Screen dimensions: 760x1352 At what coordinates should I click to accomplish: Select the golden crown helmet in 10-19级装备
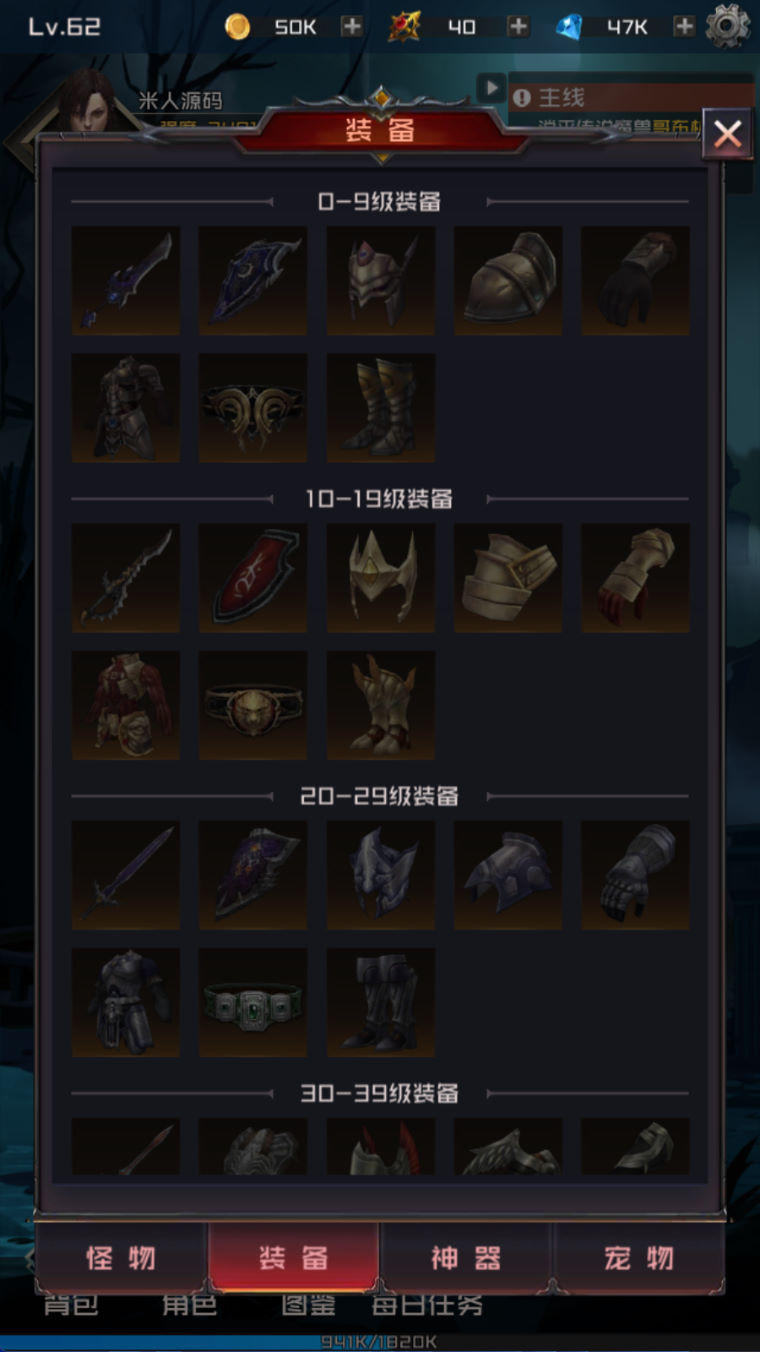(x=381, y=578)
